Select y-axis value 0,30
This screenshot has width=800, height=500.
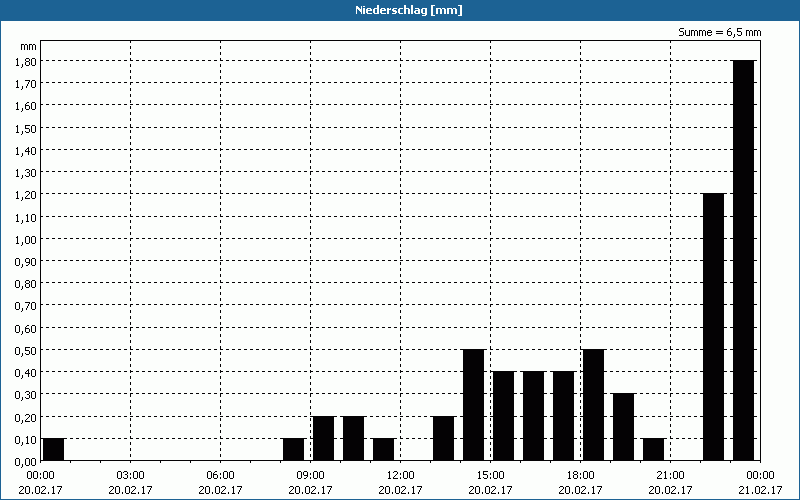pos(26,395)
